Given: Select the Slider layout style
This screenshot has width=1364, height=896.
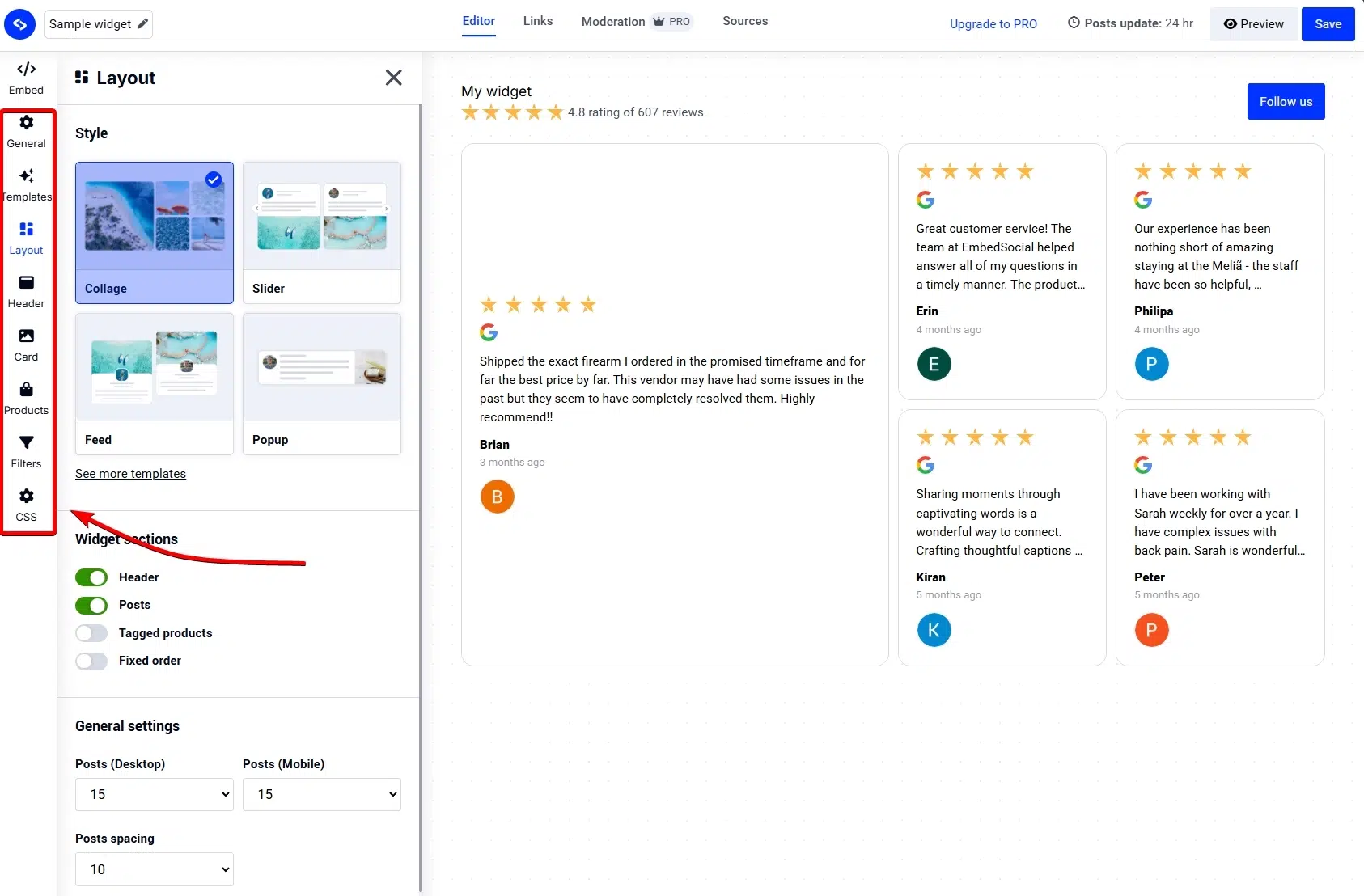Looking at the screenshot, I should [321, 233].
